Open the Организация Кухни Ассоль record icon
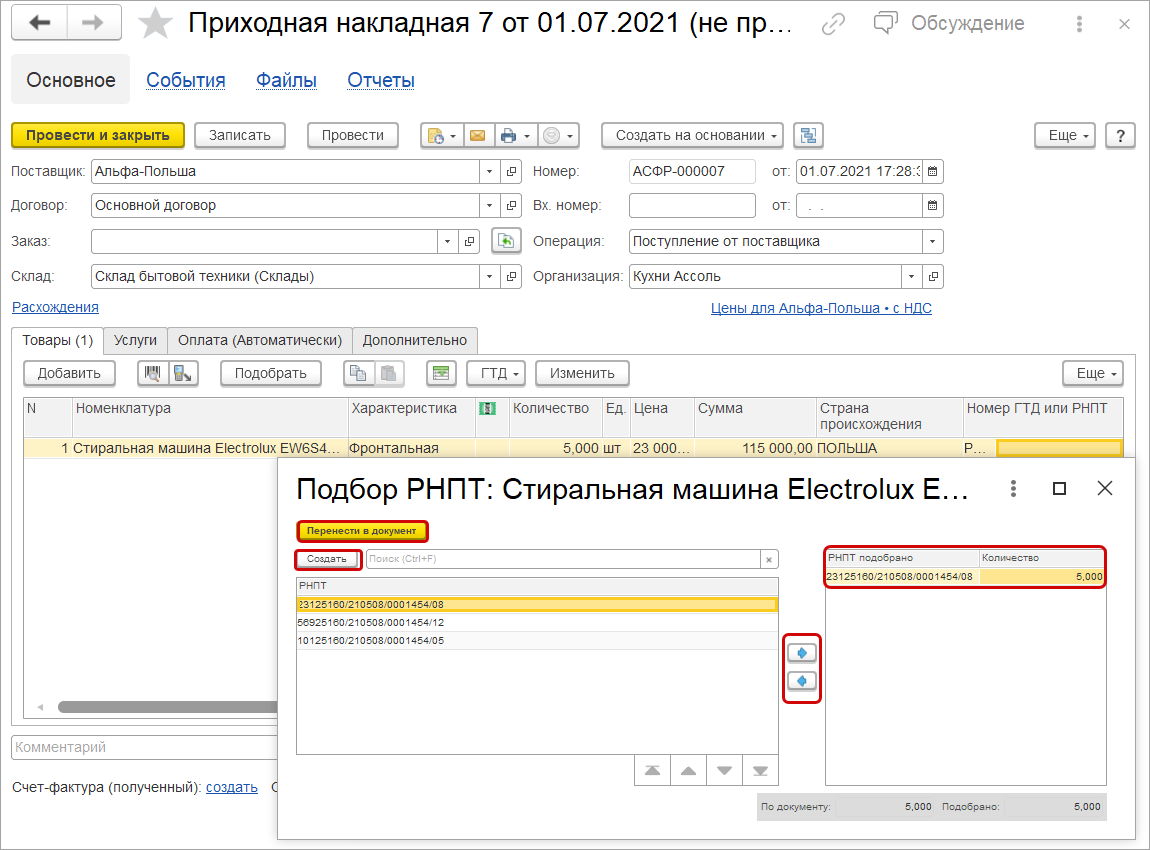 tap(933, 276)
